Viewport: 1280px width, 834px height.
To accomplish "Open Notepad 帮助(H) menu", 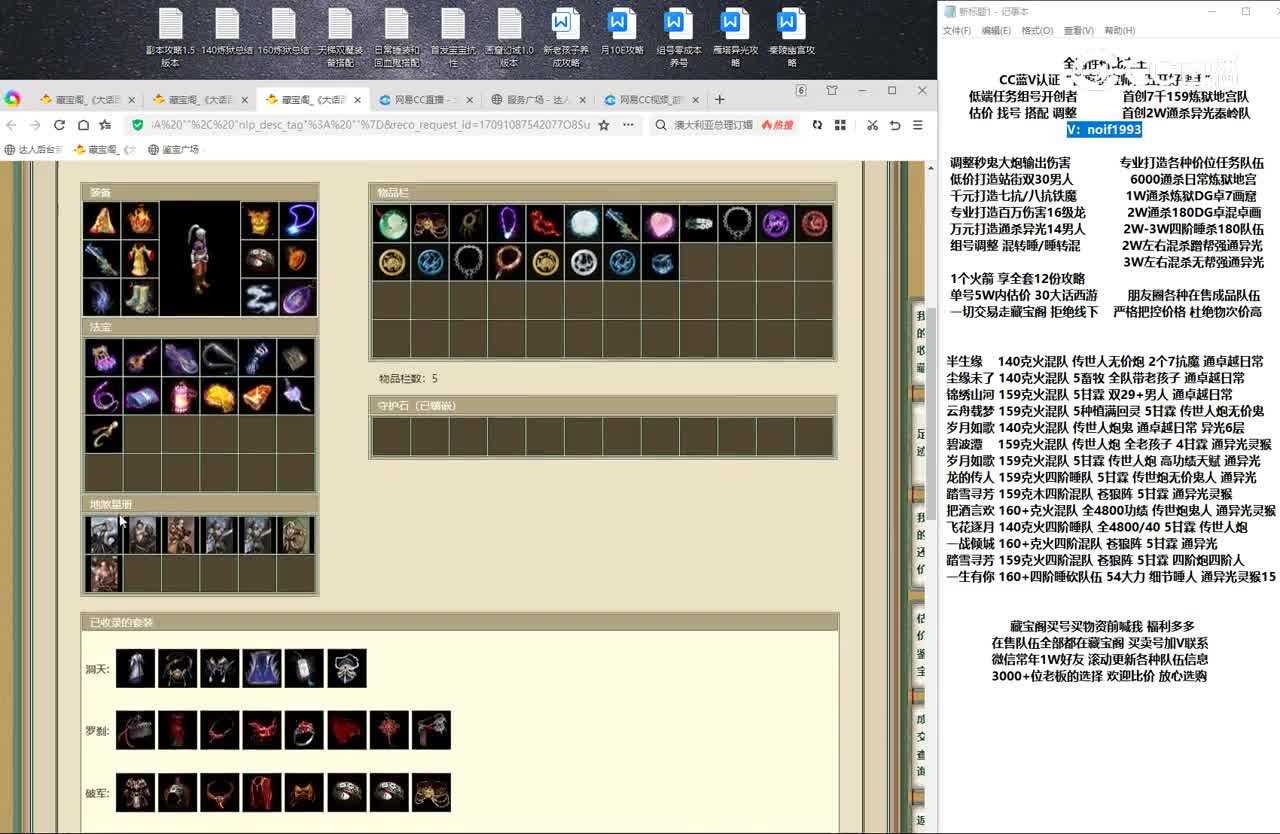I will point(1119,31).
